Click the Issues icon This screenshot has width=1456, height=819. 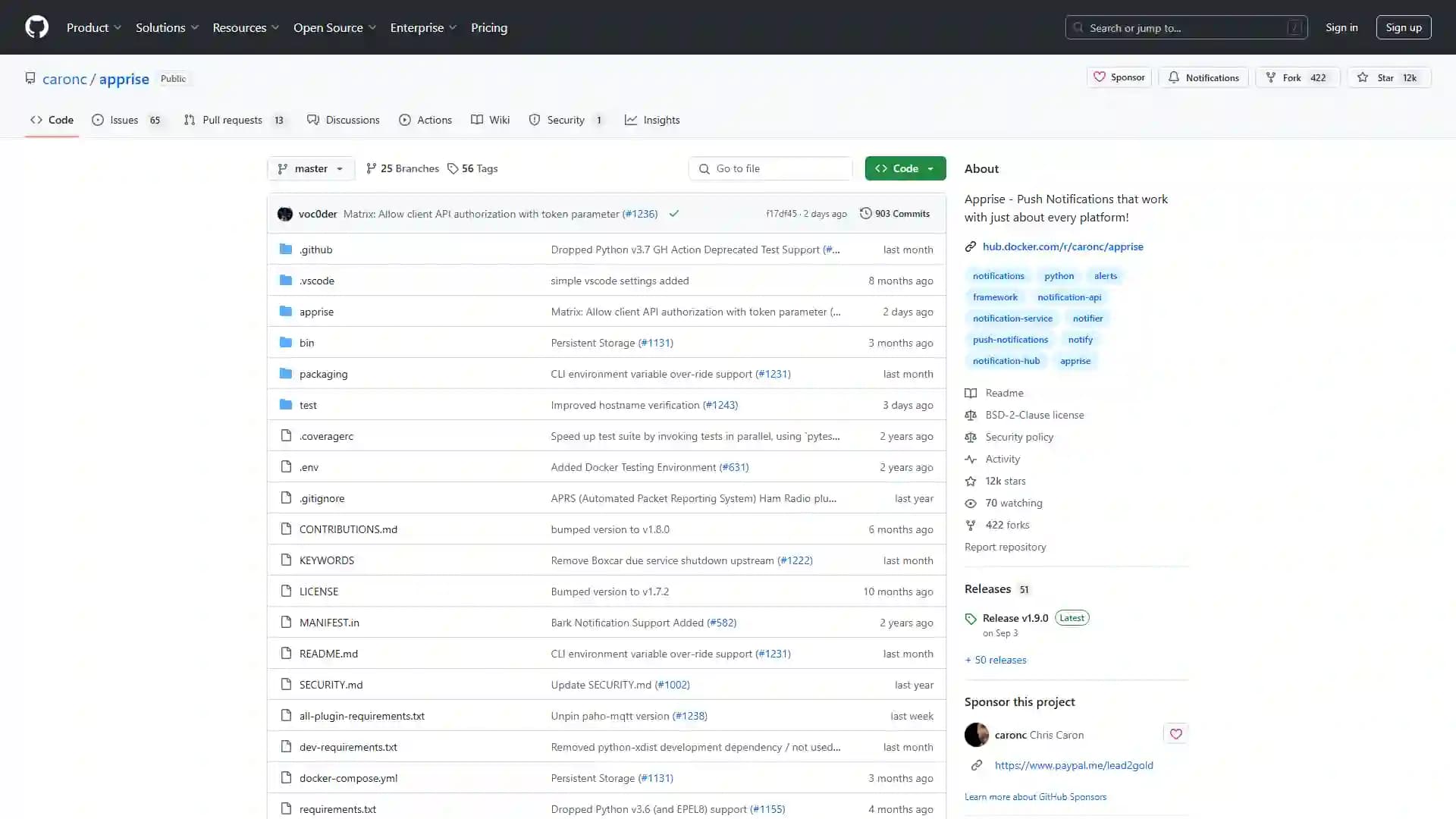[99, 120]
